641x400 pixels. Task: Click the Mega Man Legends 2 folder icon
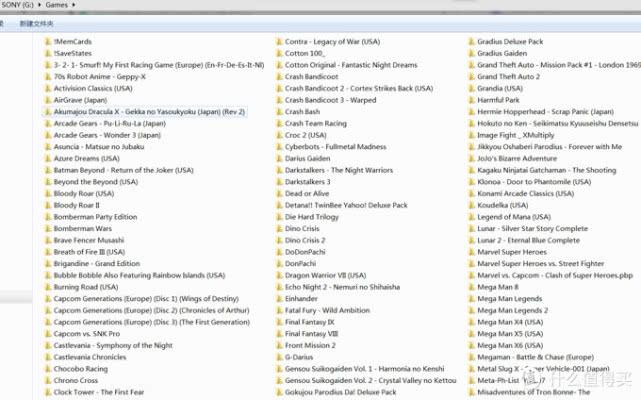coord(472,310)
